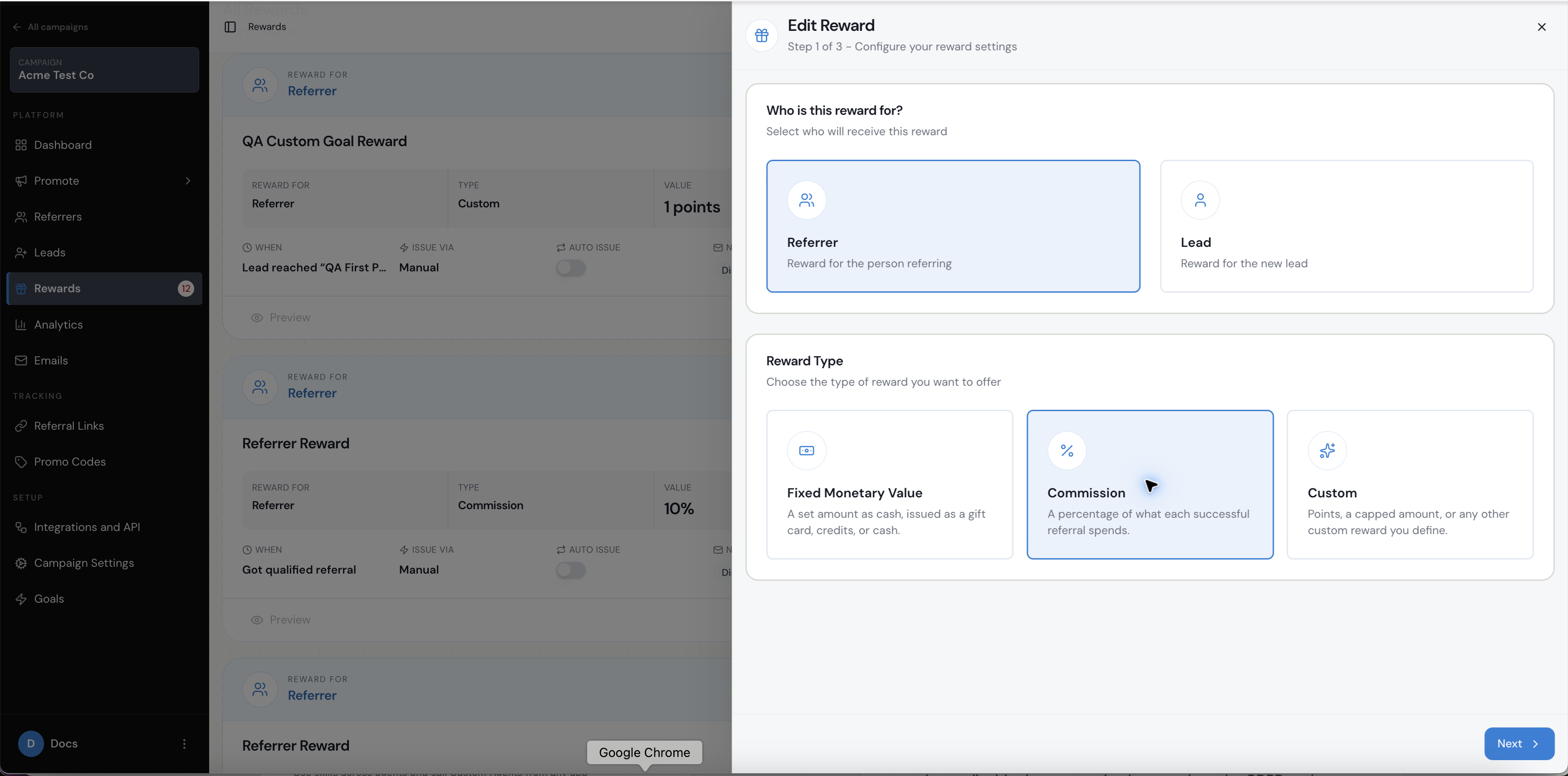This screenshot has width=1568, height=776.
Task: Click the Leads person-plus icon
Action: 21,253
